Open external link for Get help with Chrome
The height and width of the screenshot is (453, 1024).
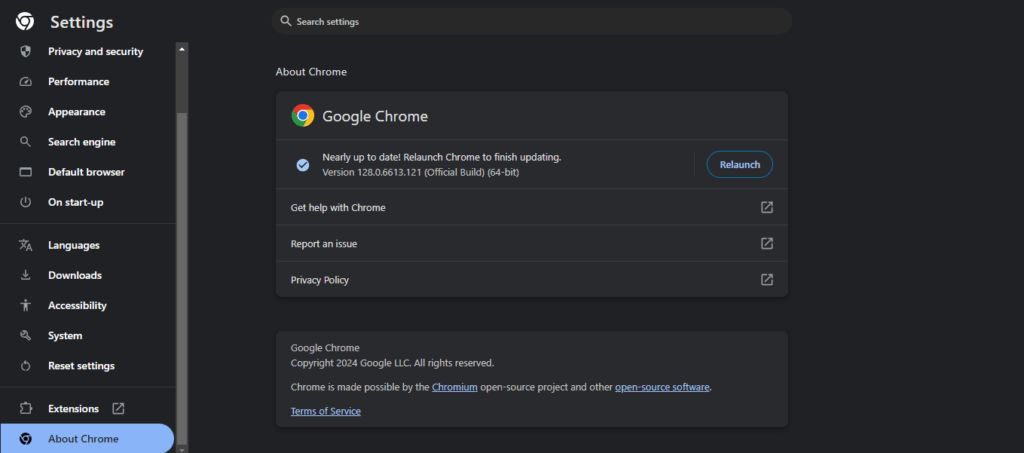(767, 208)
